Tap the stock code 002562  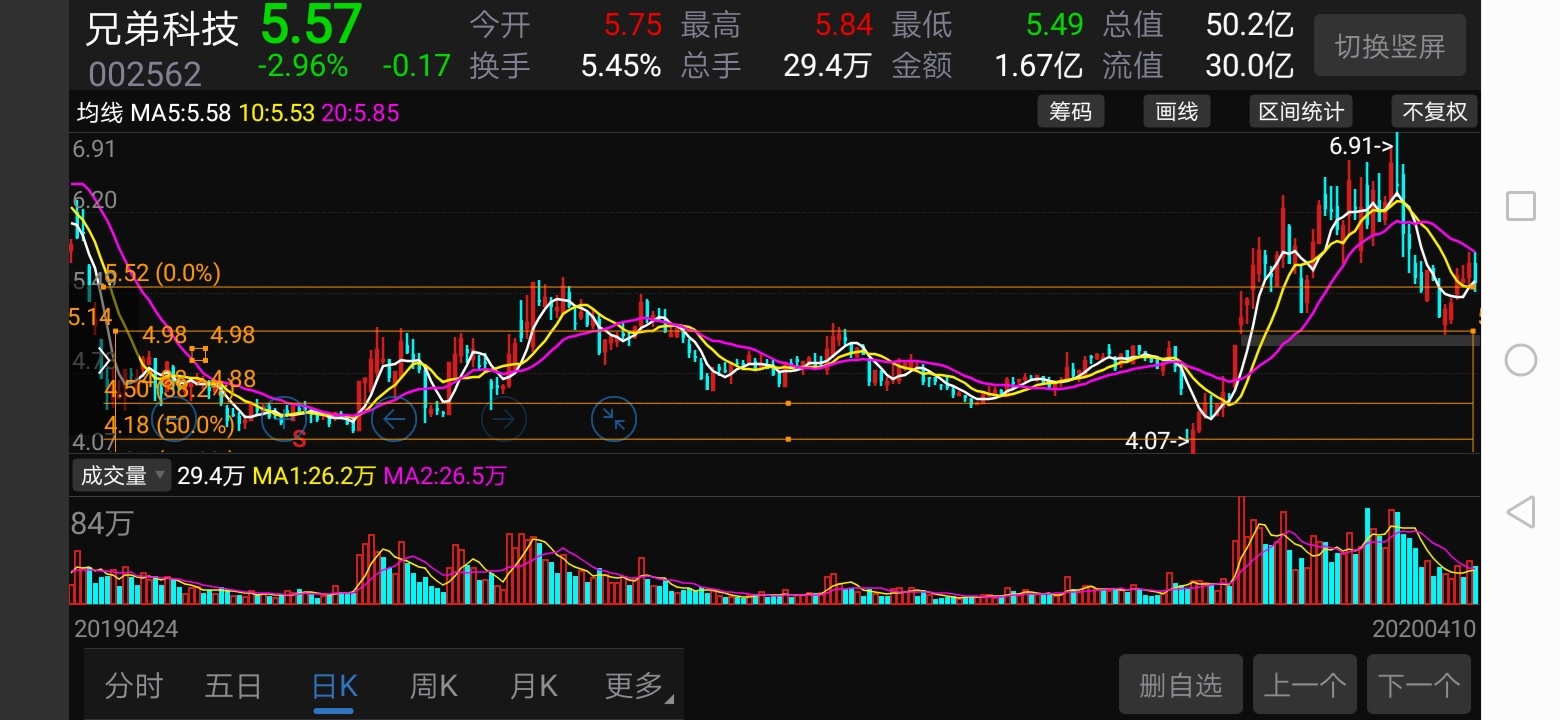coord(145,75)
